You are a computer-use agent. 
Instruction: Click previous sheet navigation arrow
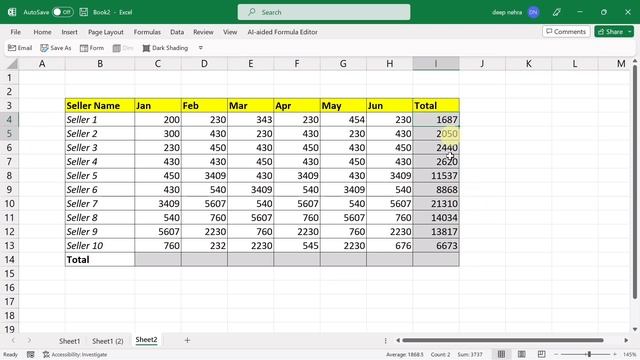[13, 340]
